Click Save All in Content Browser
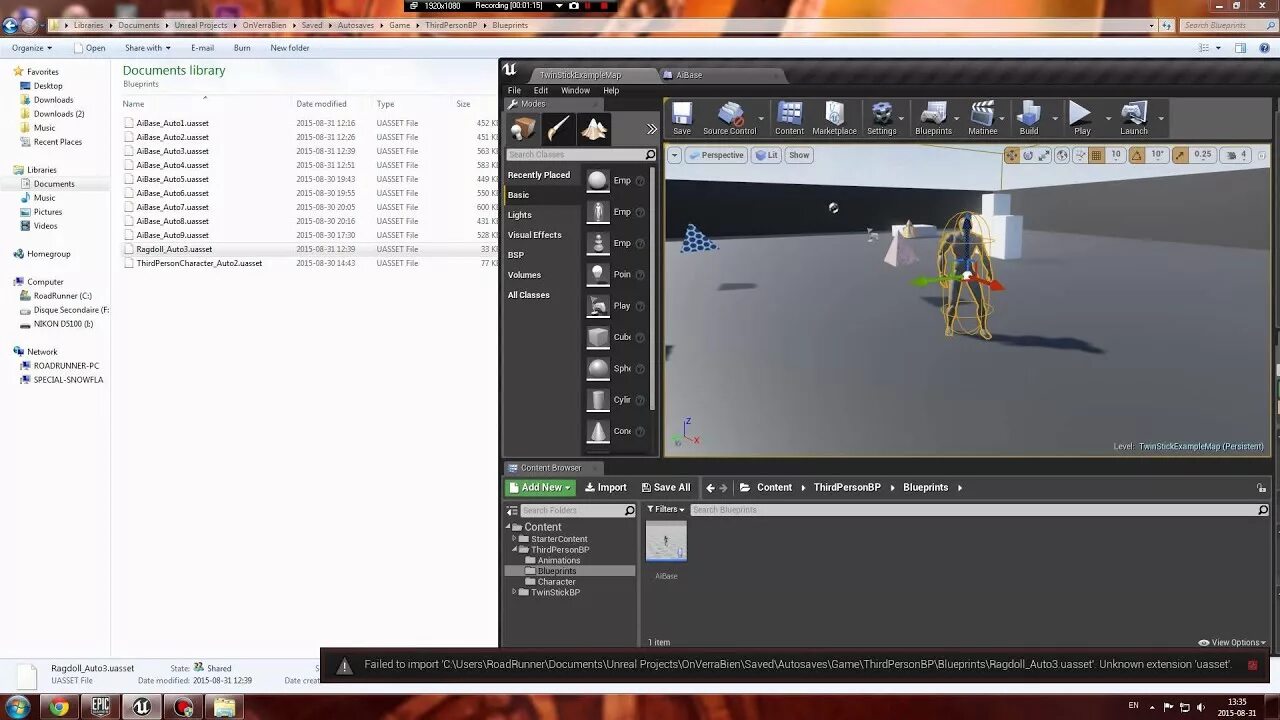Image resolution: width=1280 pixels, height=720 pixels. coord(665,488)
